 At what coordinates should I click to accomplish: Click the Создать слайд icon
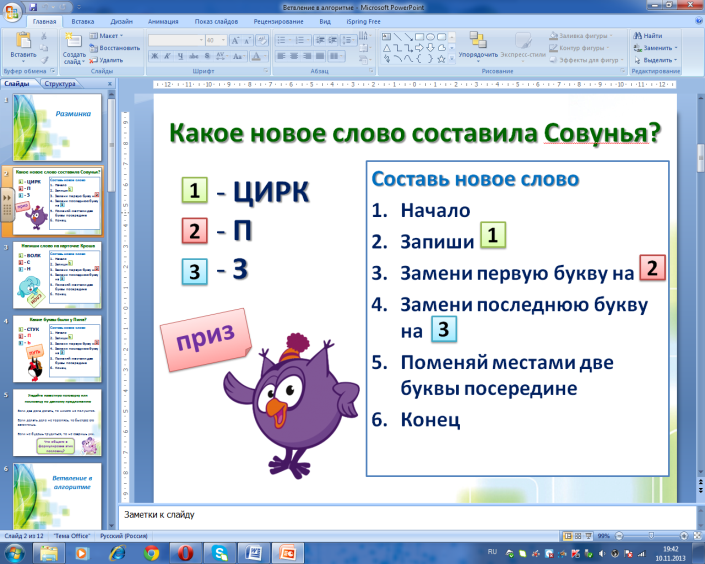coord(73,40)
